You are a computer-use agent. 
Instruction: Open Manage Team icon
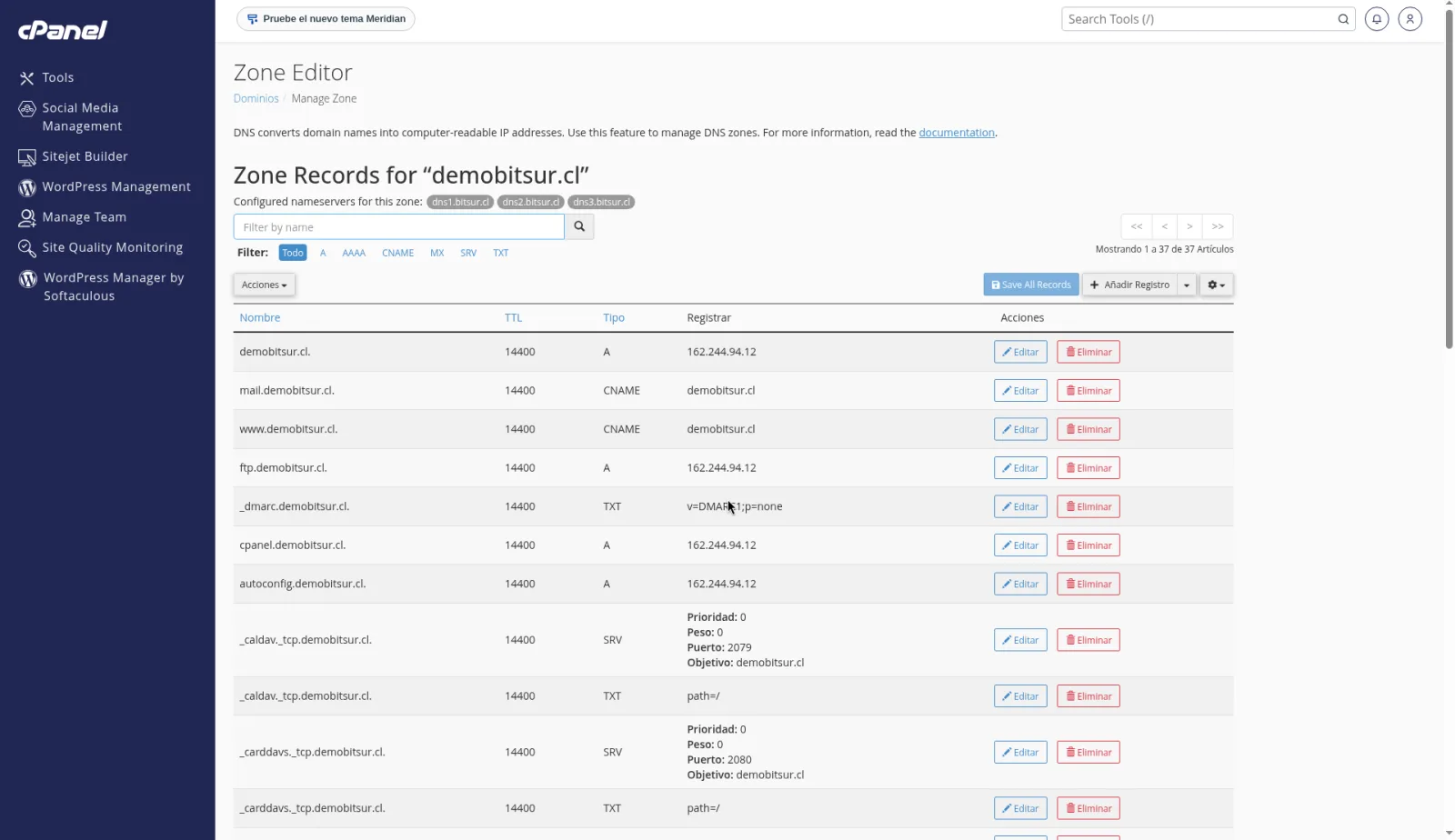[27, 217]
